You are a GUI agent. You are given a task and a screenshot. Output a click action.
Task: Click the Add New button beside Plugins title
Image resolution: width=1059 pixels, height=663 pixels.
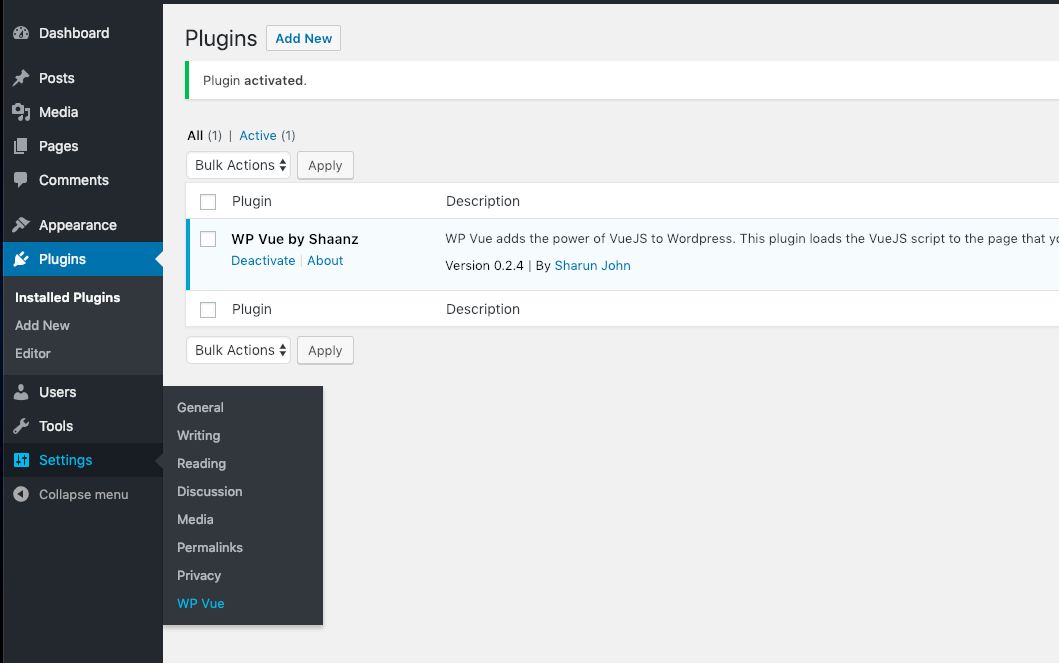click(303, 38)
